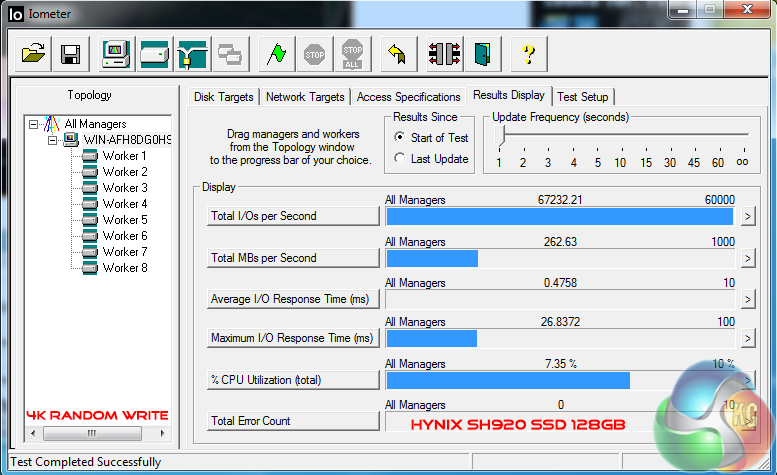Select Worker 6 disk icon
The image size is (777, 475).
tap(90, 236)
